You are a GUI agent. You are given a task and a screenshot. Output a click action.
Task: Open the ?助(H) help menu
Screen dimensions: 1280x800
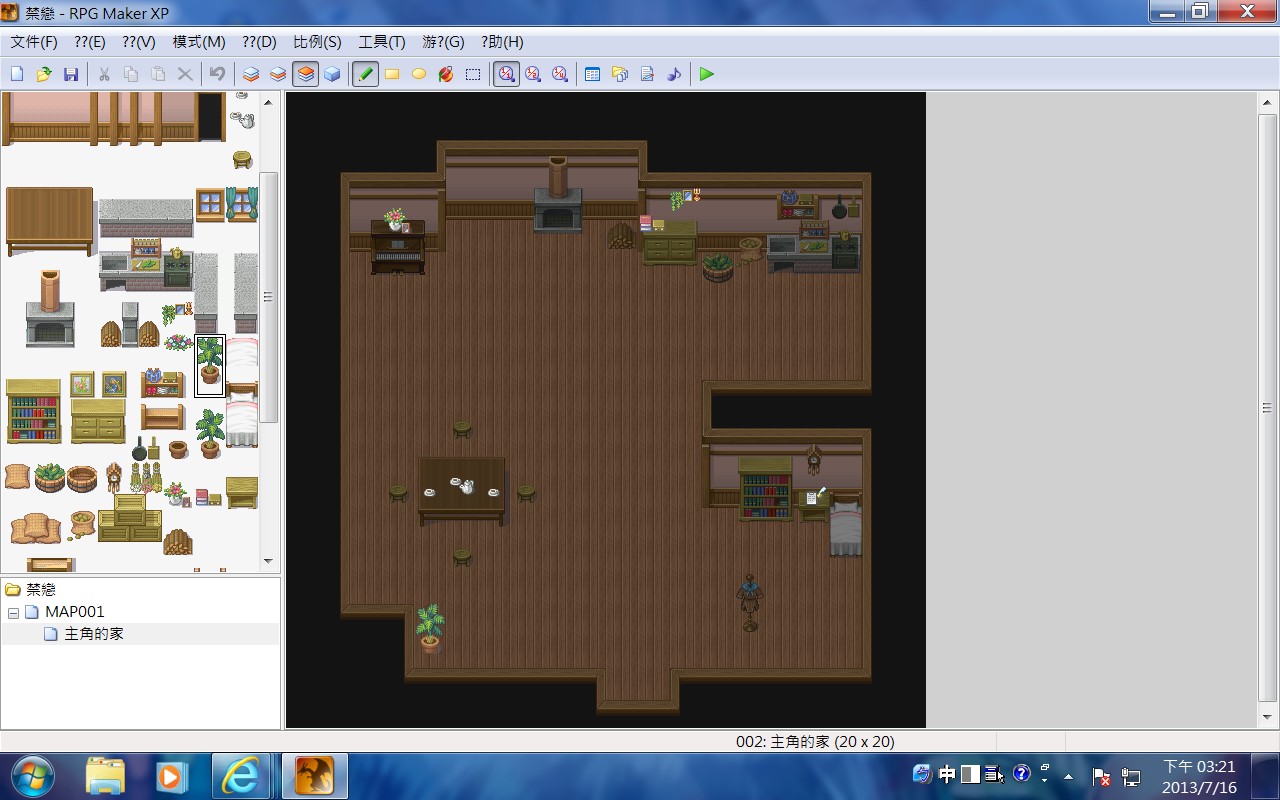[x=502, y=42]
